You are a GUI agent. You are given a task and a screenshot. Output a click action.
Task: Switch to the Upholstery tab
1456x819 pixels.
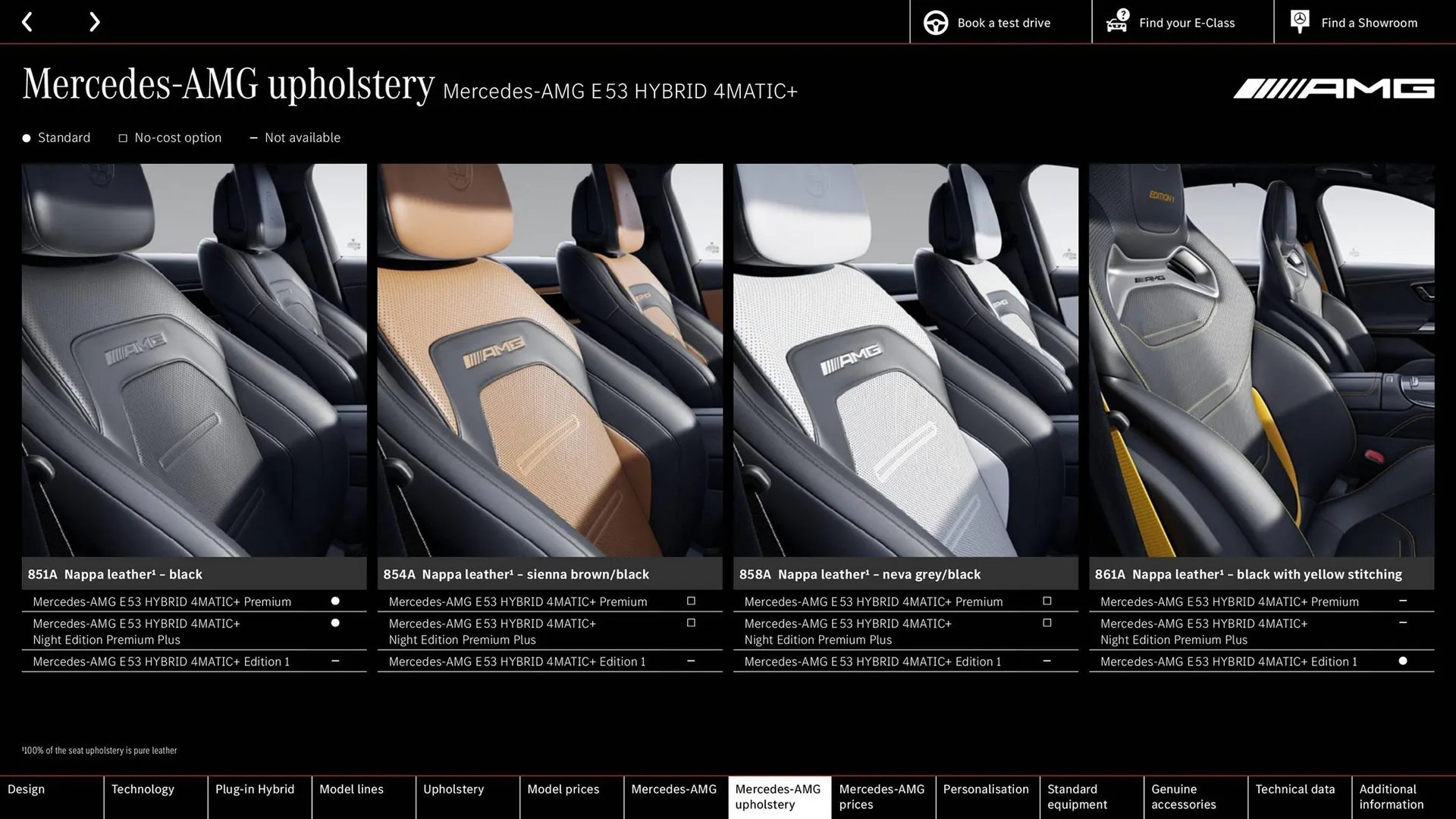[453, 789]
